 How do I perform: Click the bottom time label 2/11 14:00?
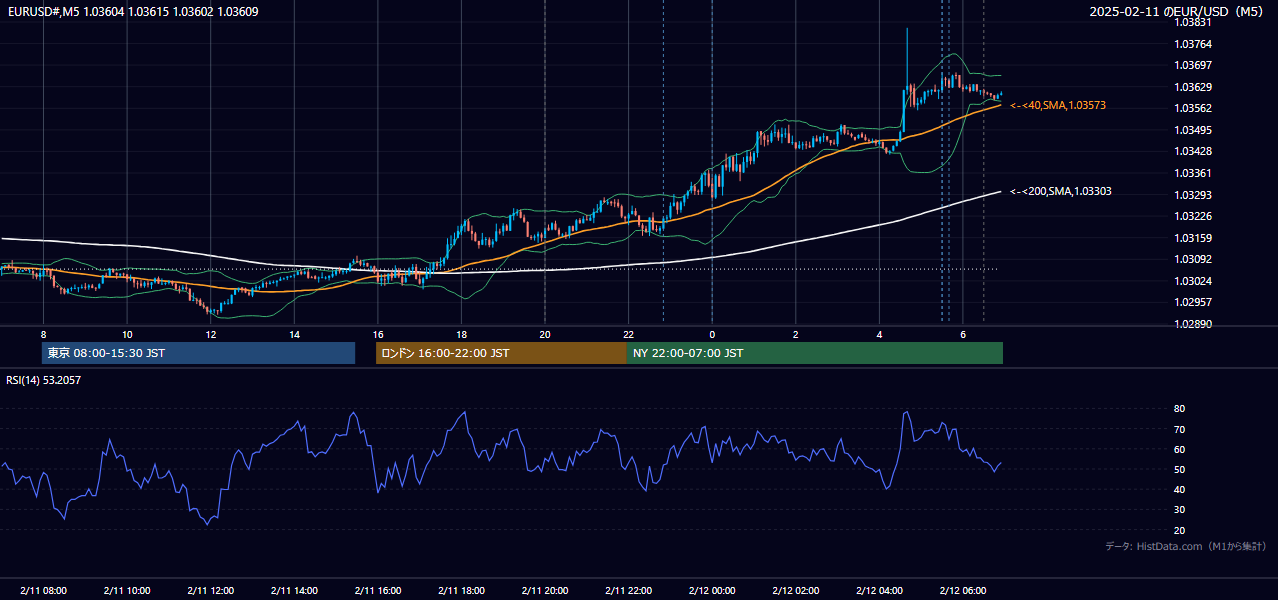294,591
